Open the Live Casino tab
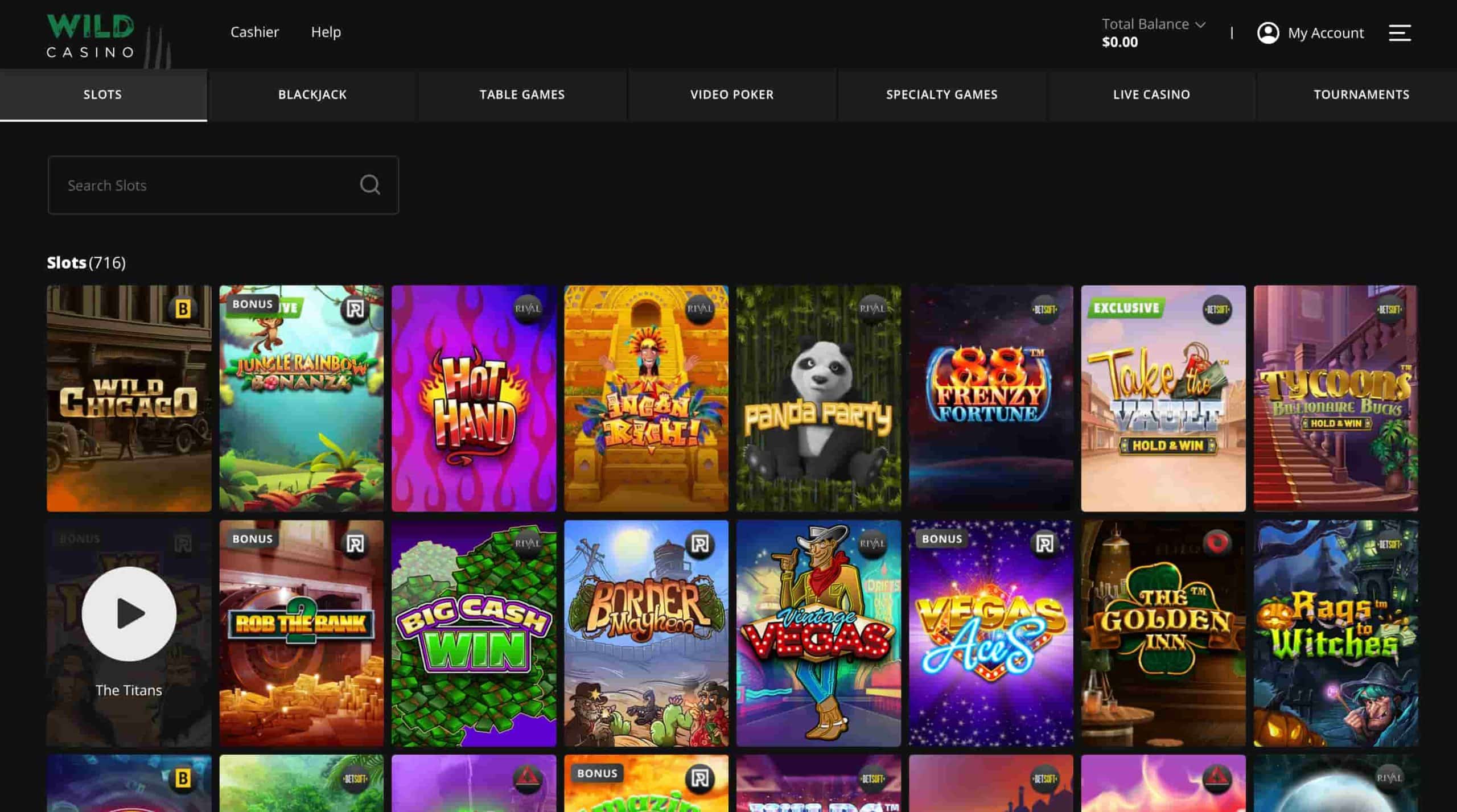Viewport: 1457px width, 812px height. pos(1151,94)
